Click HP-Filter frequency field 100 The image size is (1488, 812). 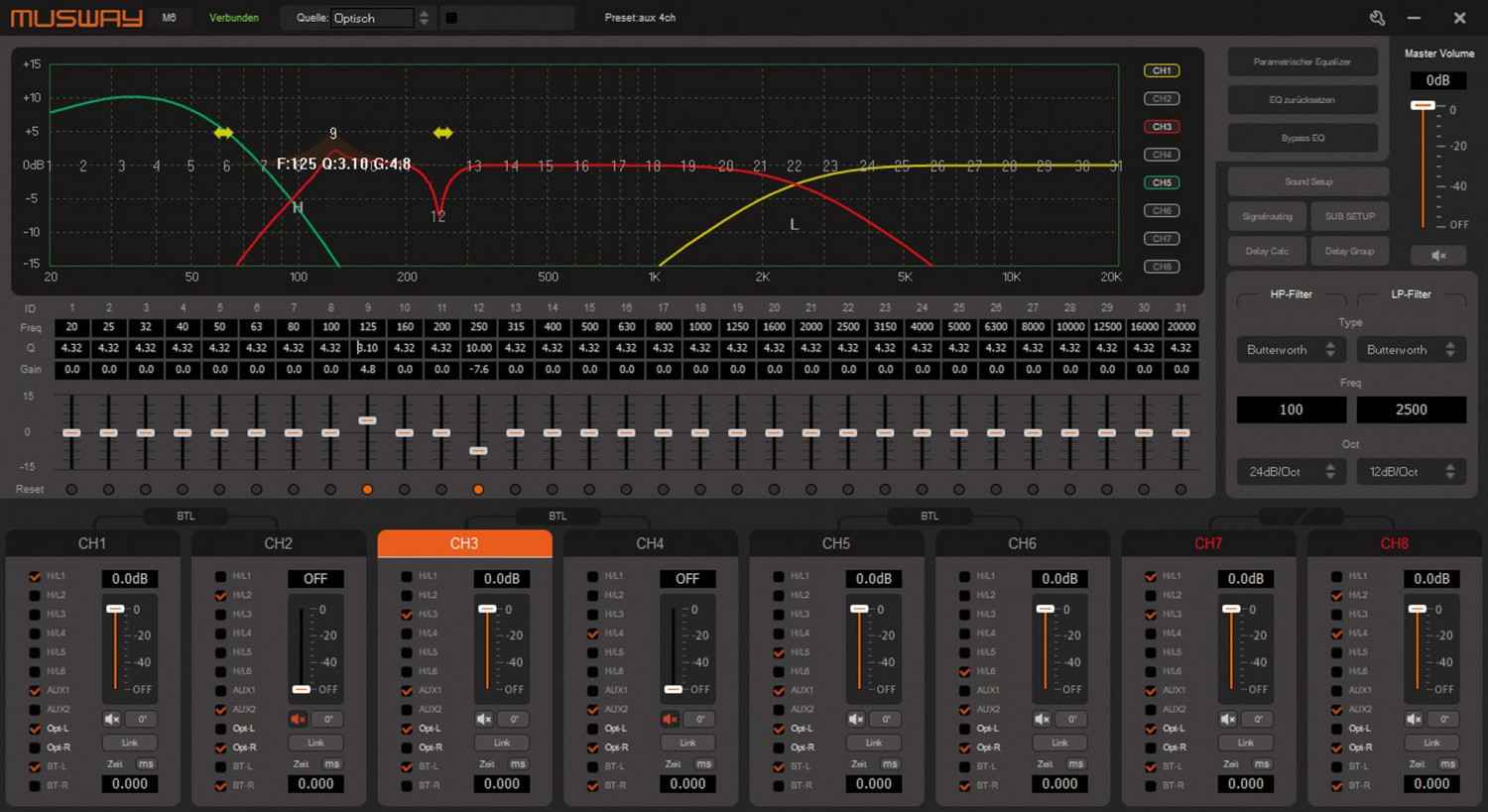(x=1291, y=409)
